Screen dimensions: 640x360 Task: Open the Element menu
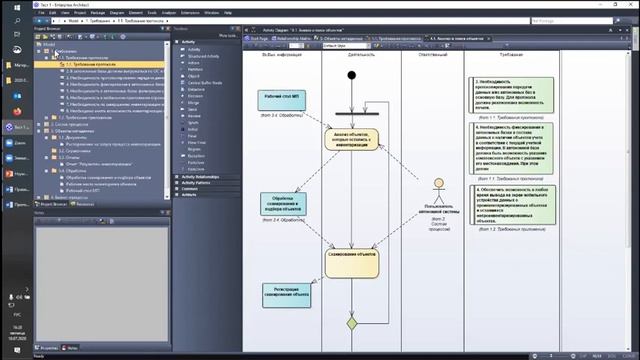point(136,13)
